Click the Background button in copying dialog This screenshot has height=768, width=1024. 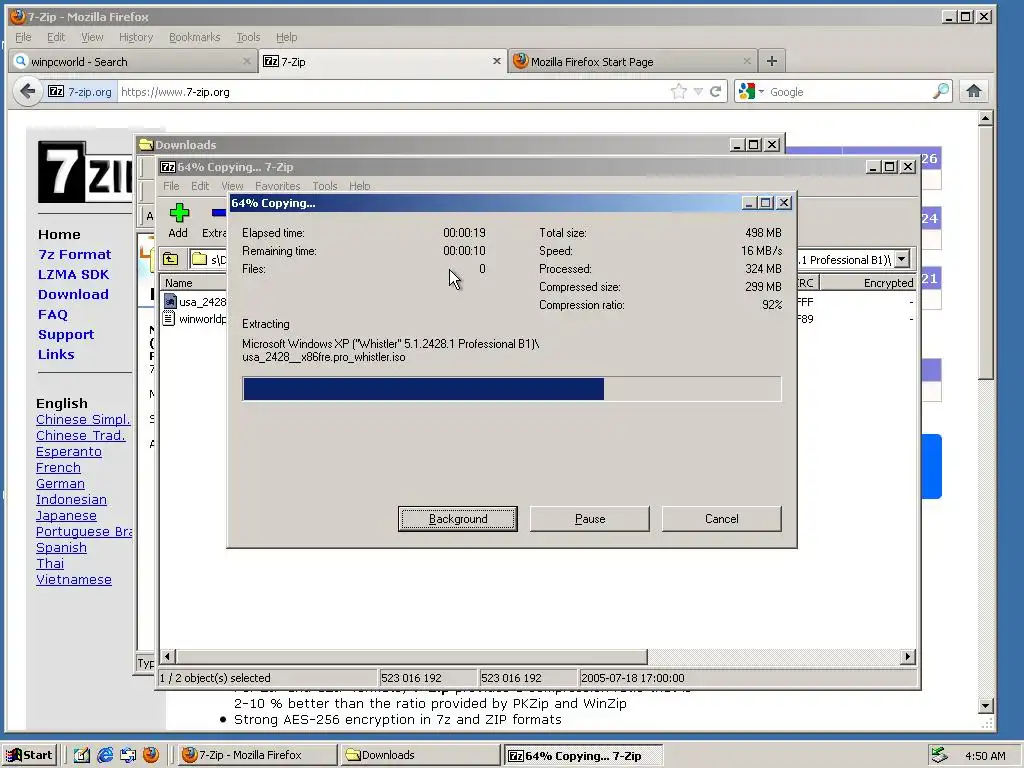457,519
